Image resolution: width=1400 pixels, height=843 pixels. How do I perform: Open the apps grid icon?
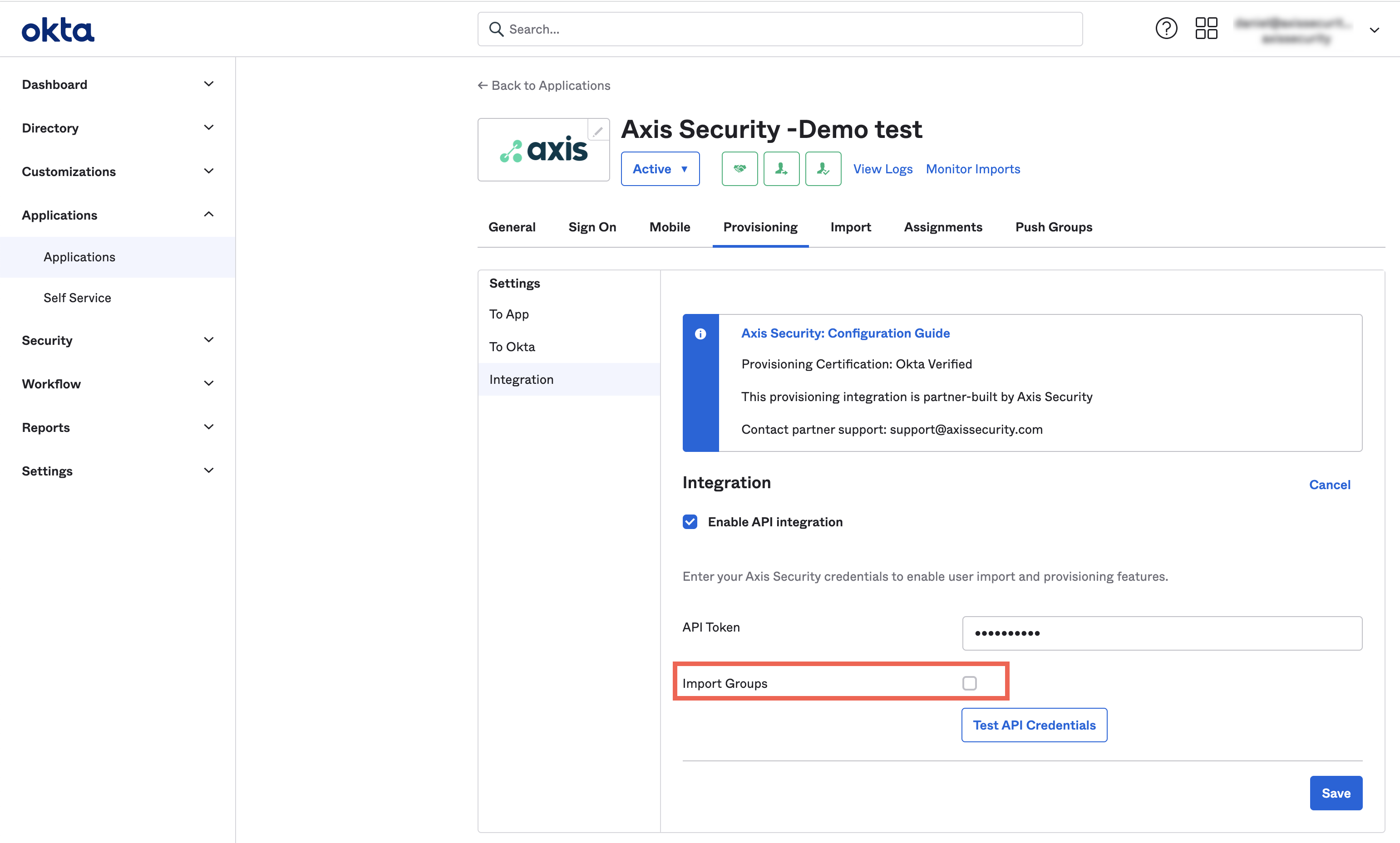1206,29
